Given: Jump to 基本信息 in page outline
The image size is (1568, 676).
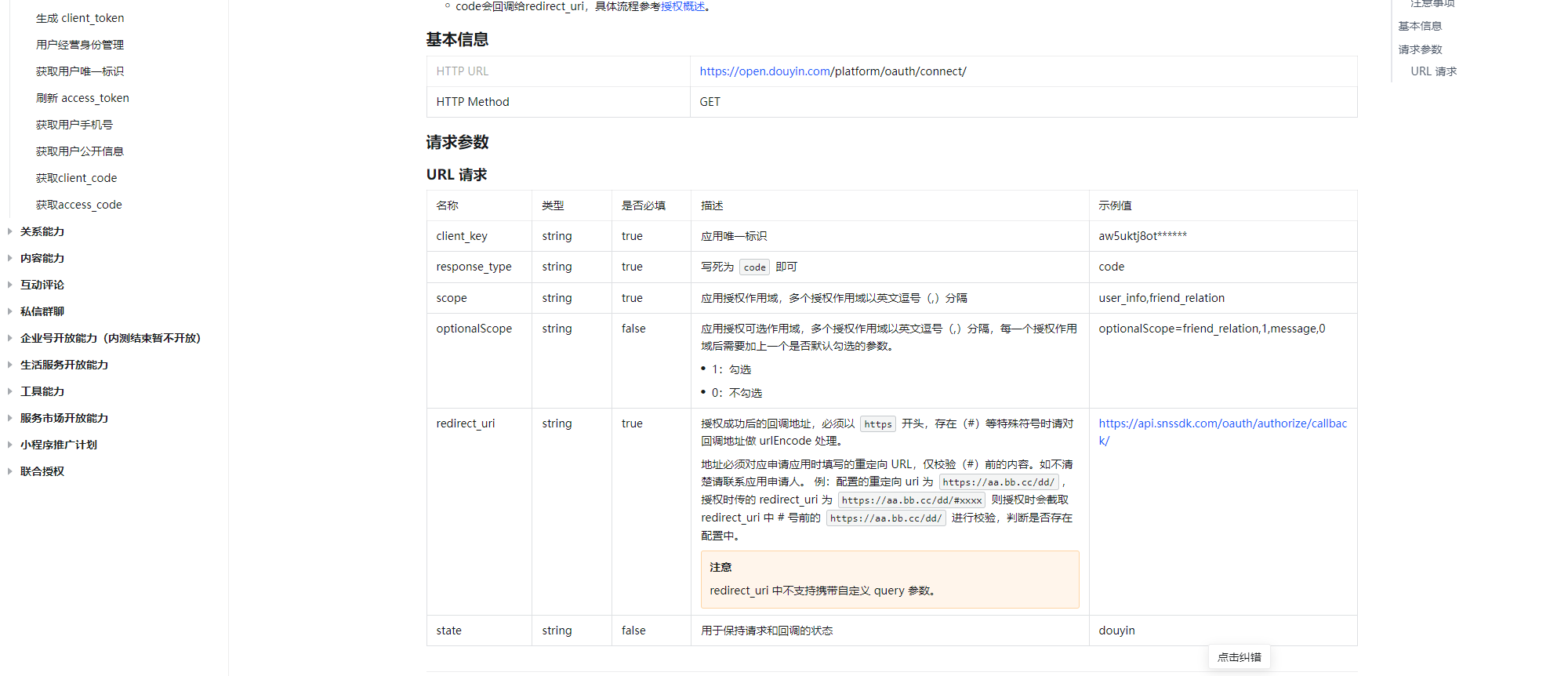Looking at the screenshot, I should point(1420,26).
